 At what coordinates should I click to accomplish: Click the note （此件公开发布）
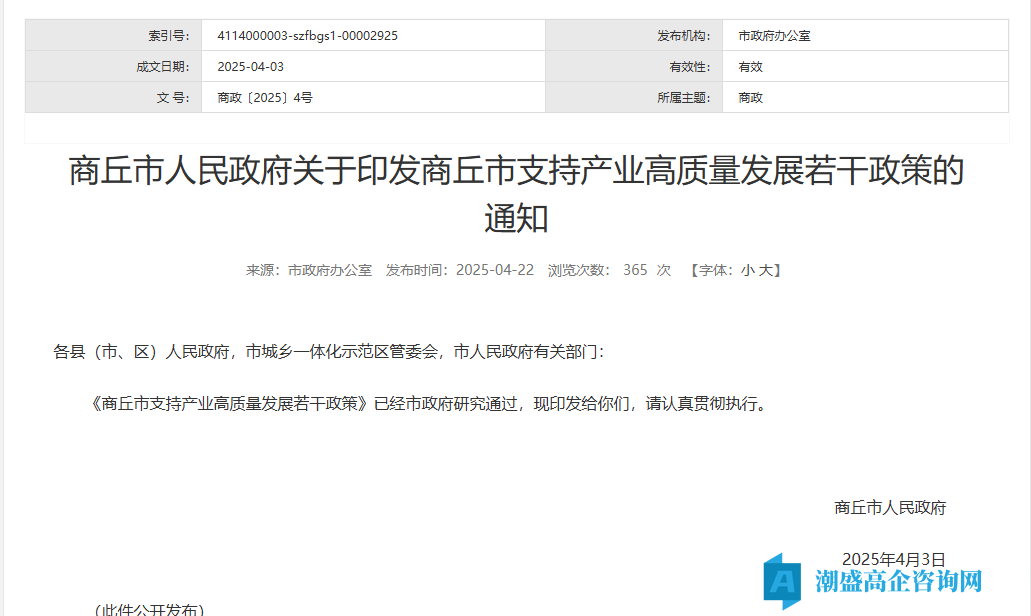pyautogui.click(x=149, y=609)
